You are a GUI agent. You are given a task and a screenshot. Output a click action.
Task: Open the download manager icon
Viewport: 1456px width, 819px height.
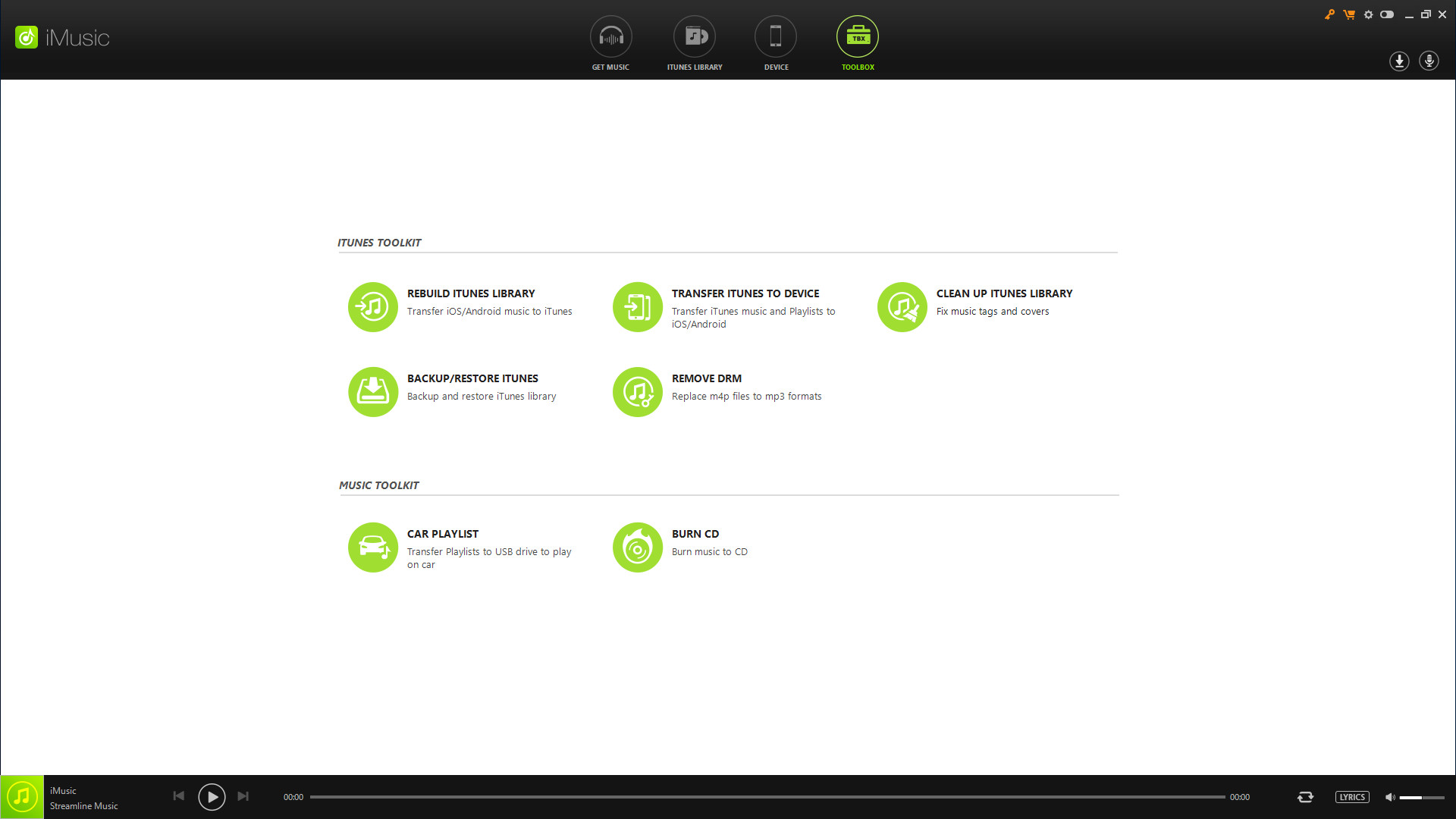point(1399,61)
